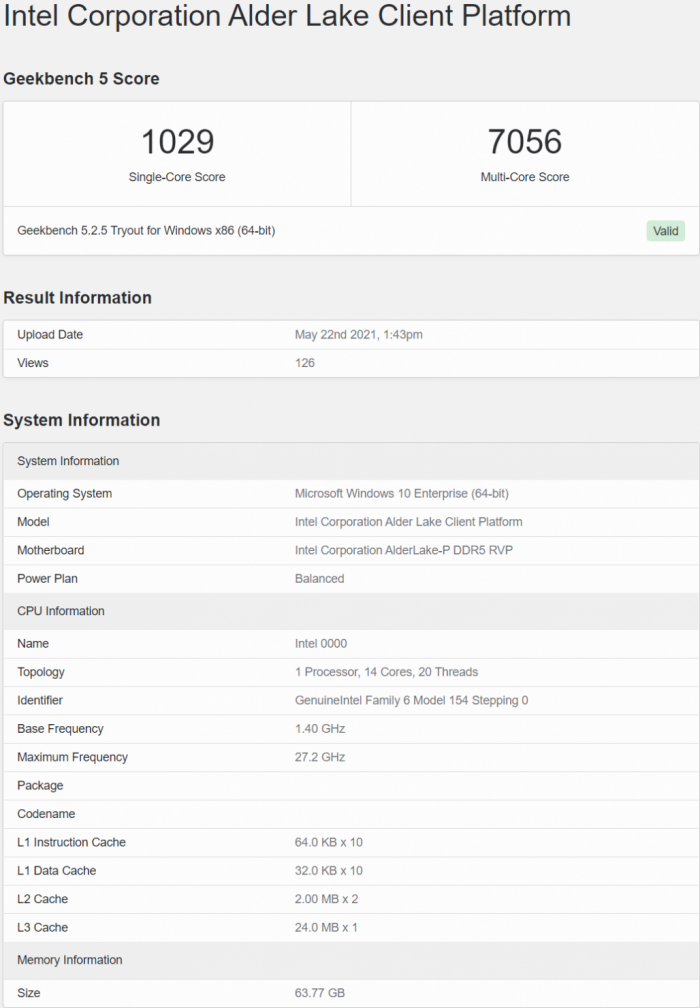The height and width of the screenshot is (1008, 700).
Task: Click the Views count 126
Action: point(305,363)
